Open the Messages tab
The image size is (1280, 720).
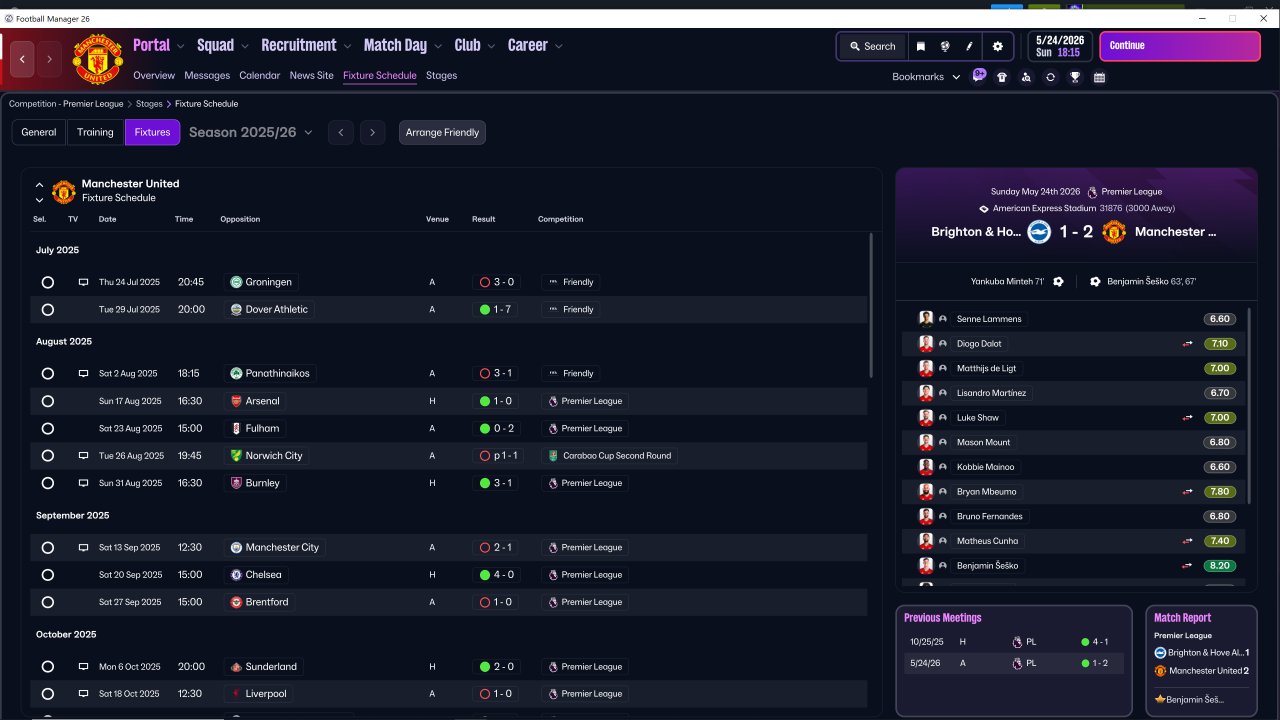pyautogui.click(x=207, y=75)
